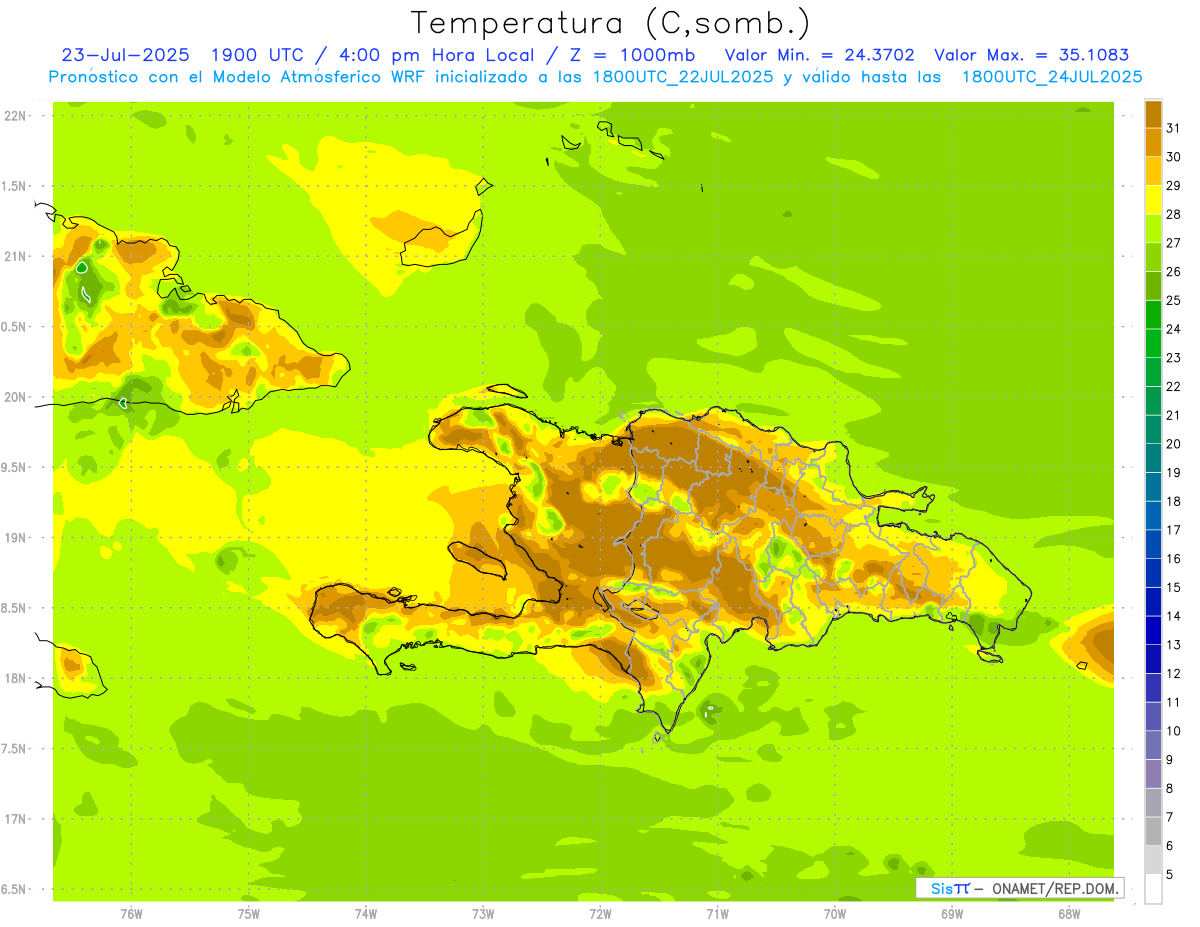The height and width of the screenshot is (927, 1200).
Task: Click the '17N' latitude label
Action: pyautogui.click(x=15, y=819)
